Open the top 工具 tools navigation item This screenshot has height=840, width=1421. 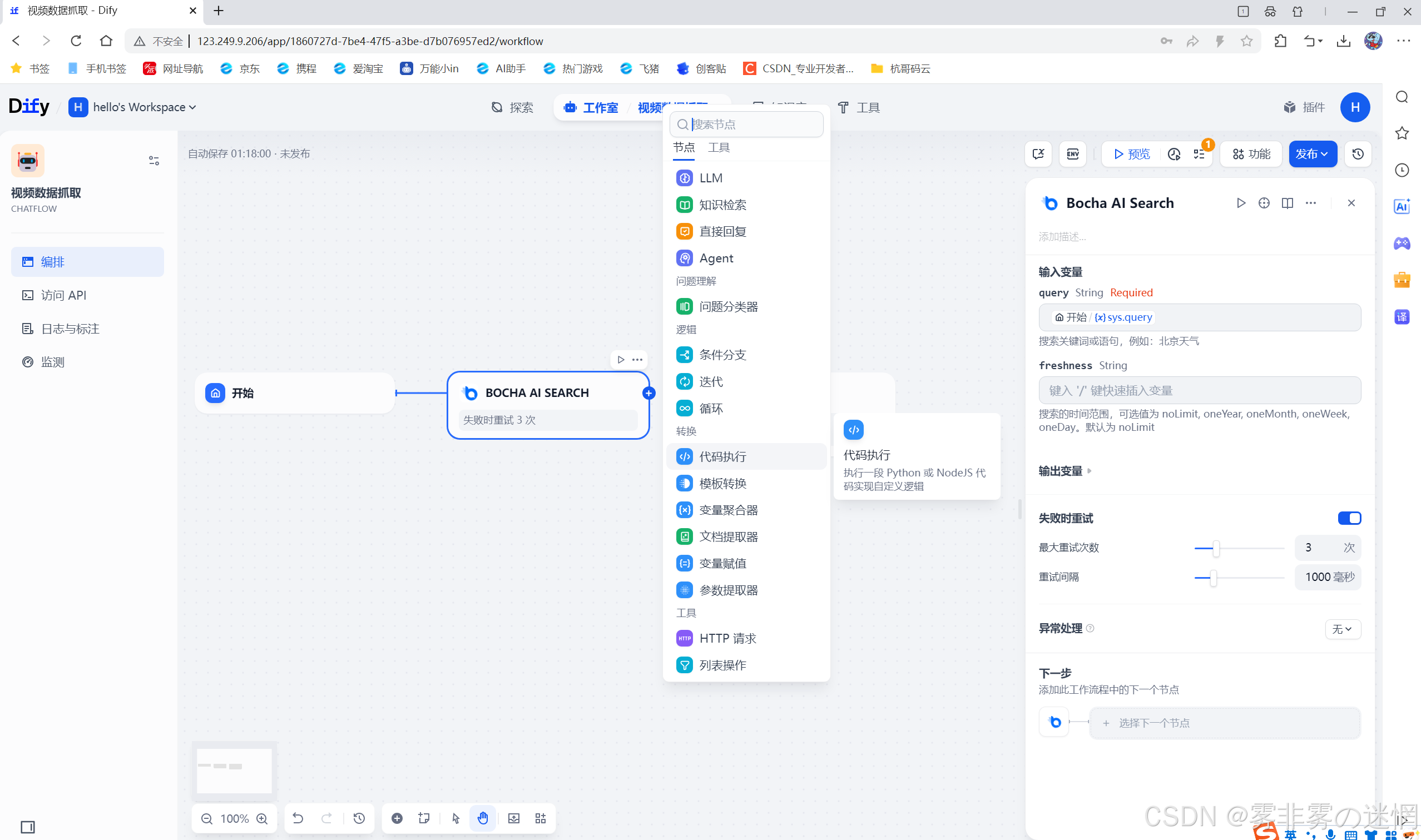click(858, 107)
